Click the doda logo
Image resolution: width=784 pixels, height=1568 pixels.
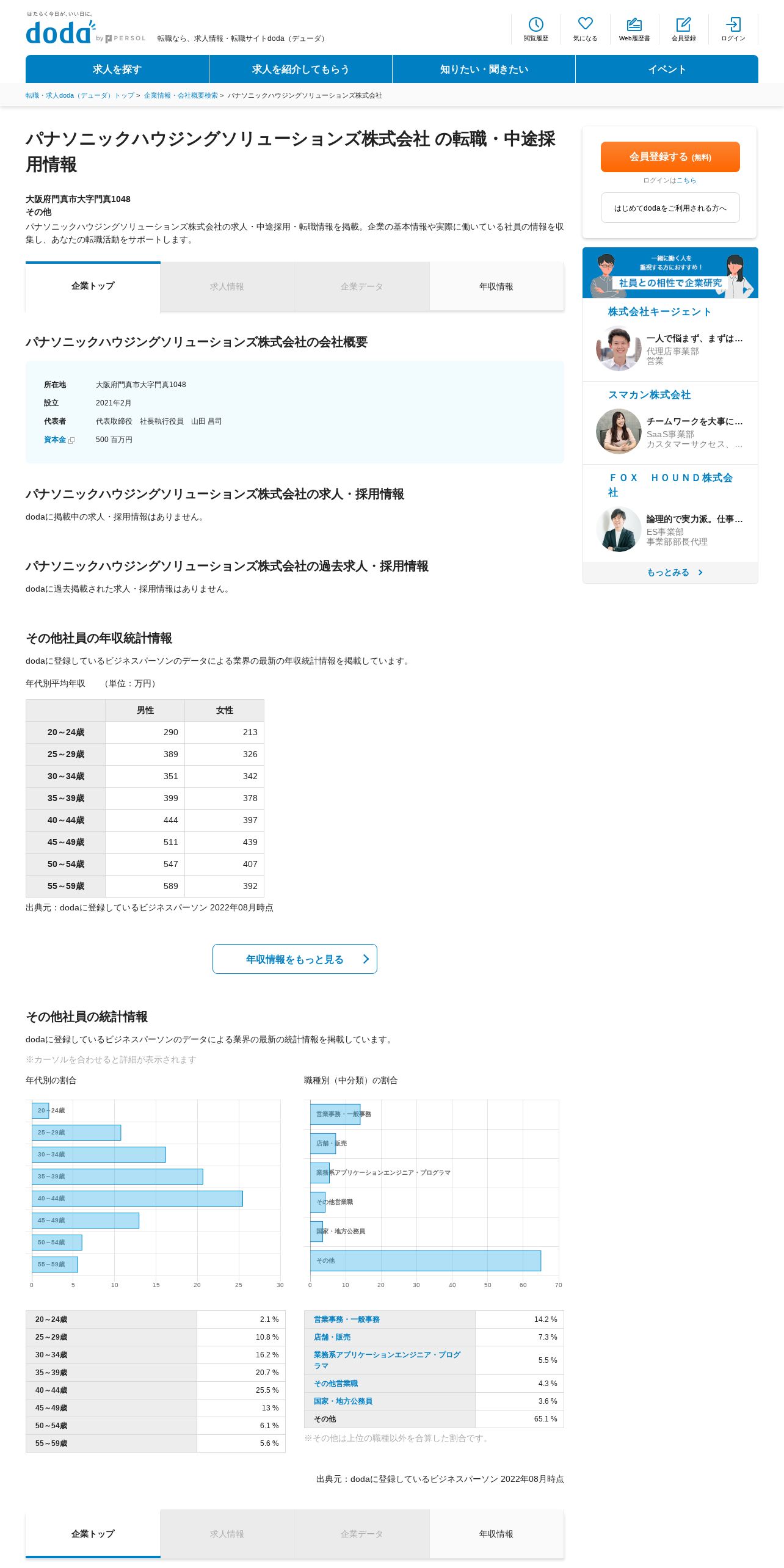(61, 32)
